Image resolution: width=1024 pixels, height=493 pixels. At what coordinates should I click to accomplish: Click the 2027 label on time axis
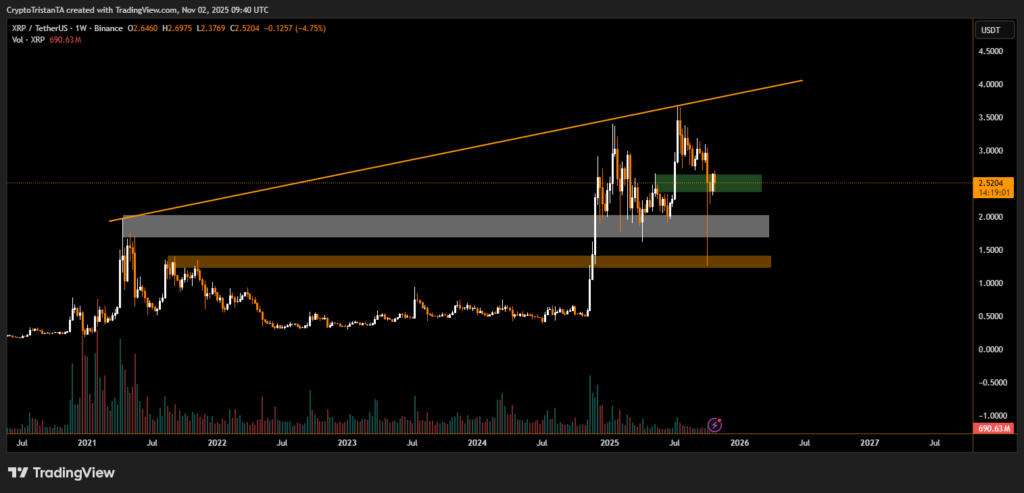pyautogui.click(x=870, y=441)
